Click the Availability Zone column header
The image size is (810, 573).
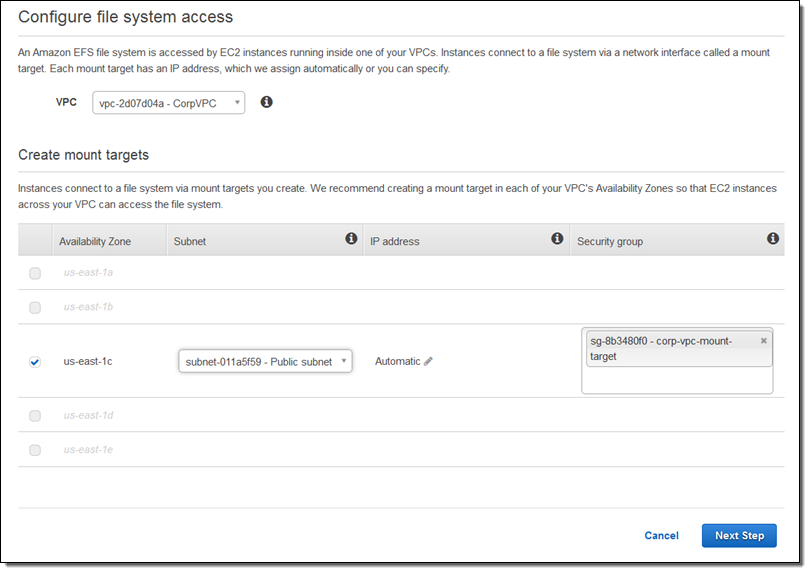[x=95, y=242]
